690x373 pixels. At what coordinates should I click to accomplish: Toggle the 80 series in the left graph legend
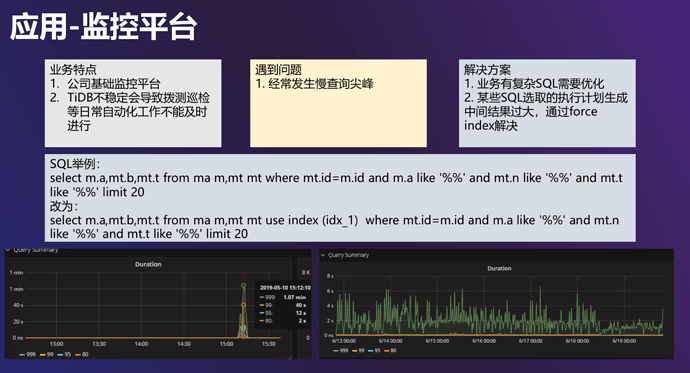(x=82, y=355)
